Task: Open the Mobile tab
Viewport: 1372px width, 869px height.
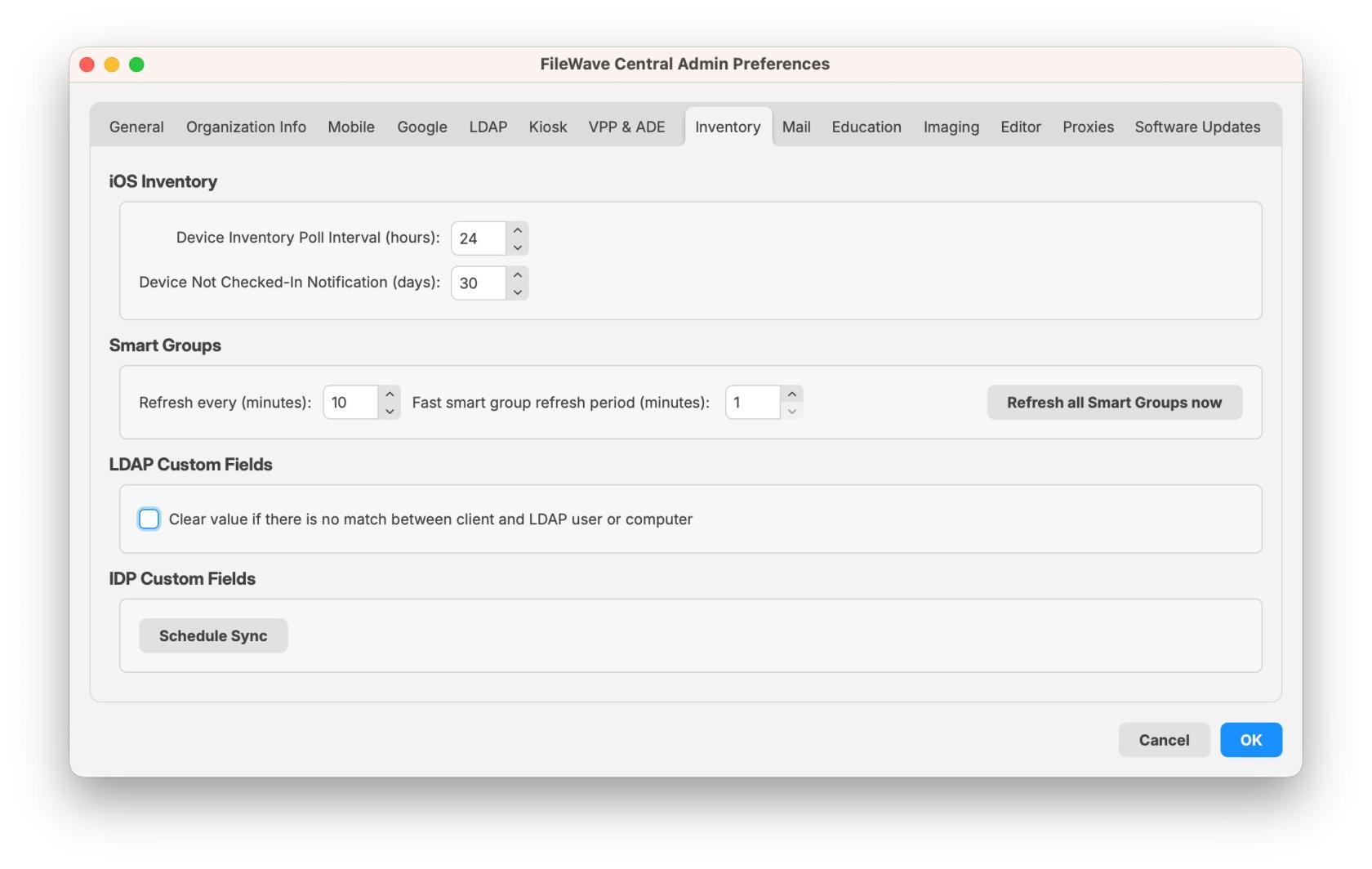Action: pyautogui.click(x=351, y=127)
